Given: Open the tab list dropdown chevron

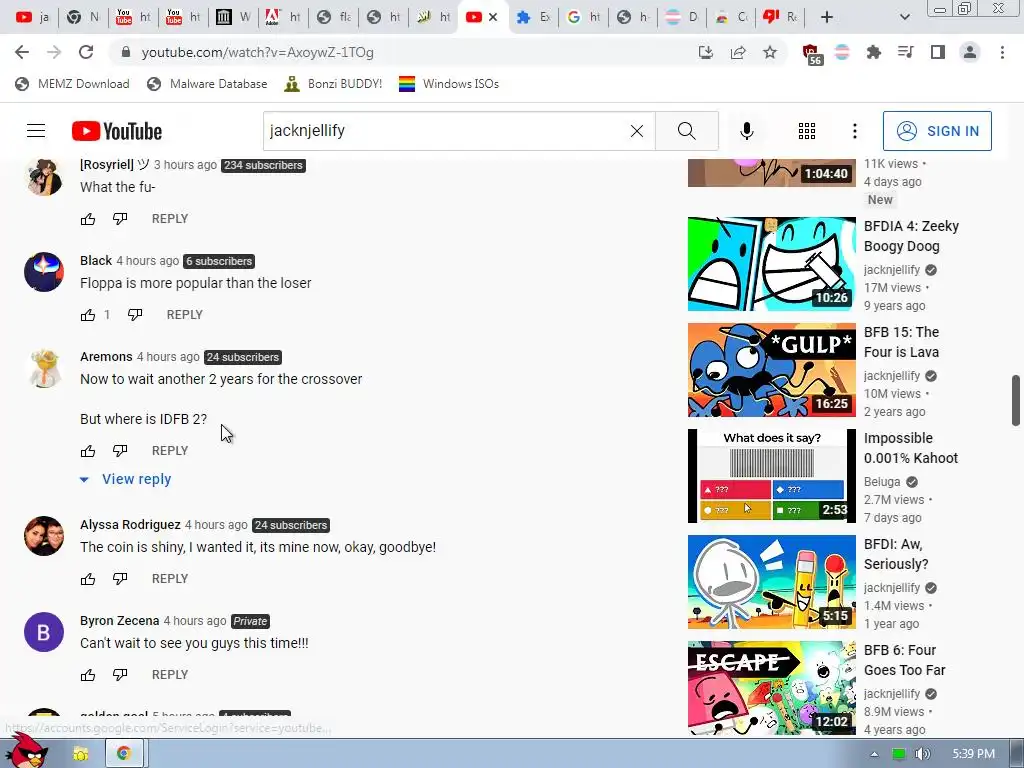Looking at the screenshot, I should point(904,17).
